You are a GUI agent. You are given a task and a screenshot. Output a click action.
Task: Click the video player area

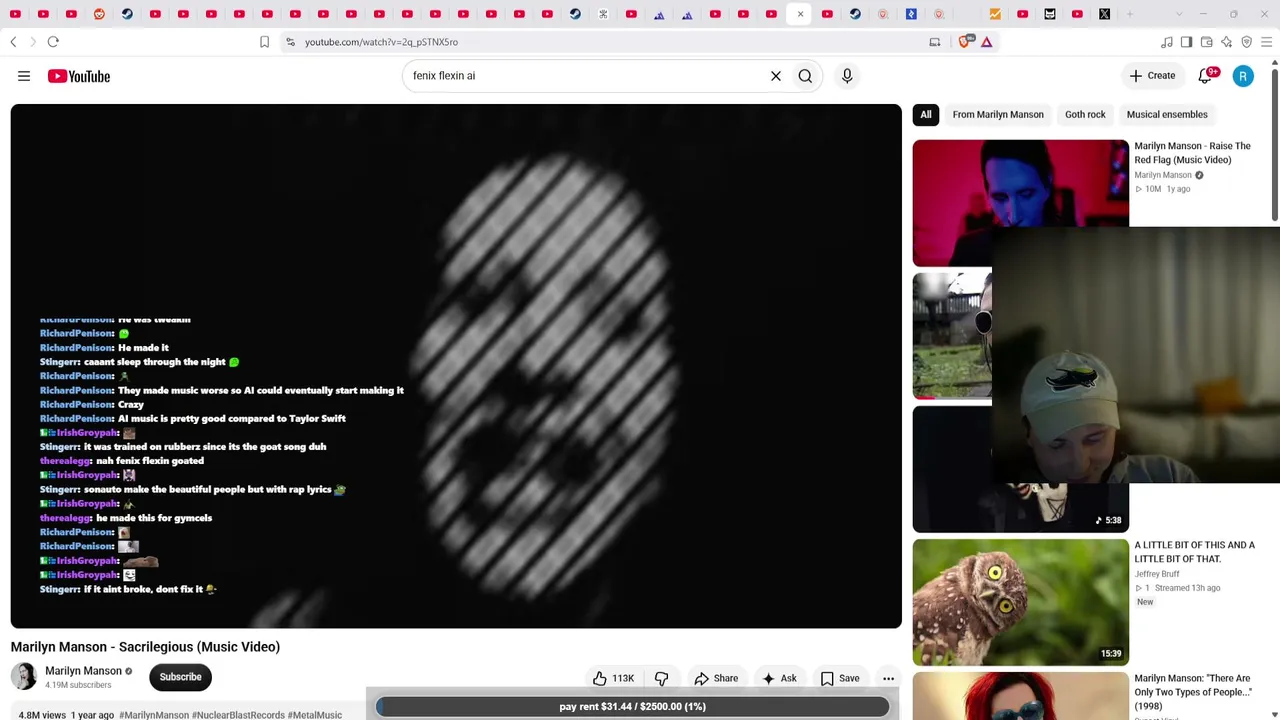click(456, 366)
